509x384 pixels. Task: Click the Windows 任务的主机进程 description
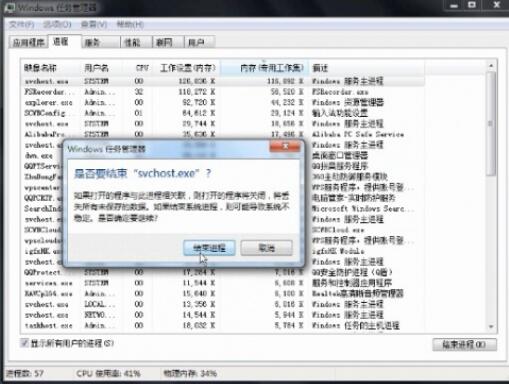click(356, 325)
